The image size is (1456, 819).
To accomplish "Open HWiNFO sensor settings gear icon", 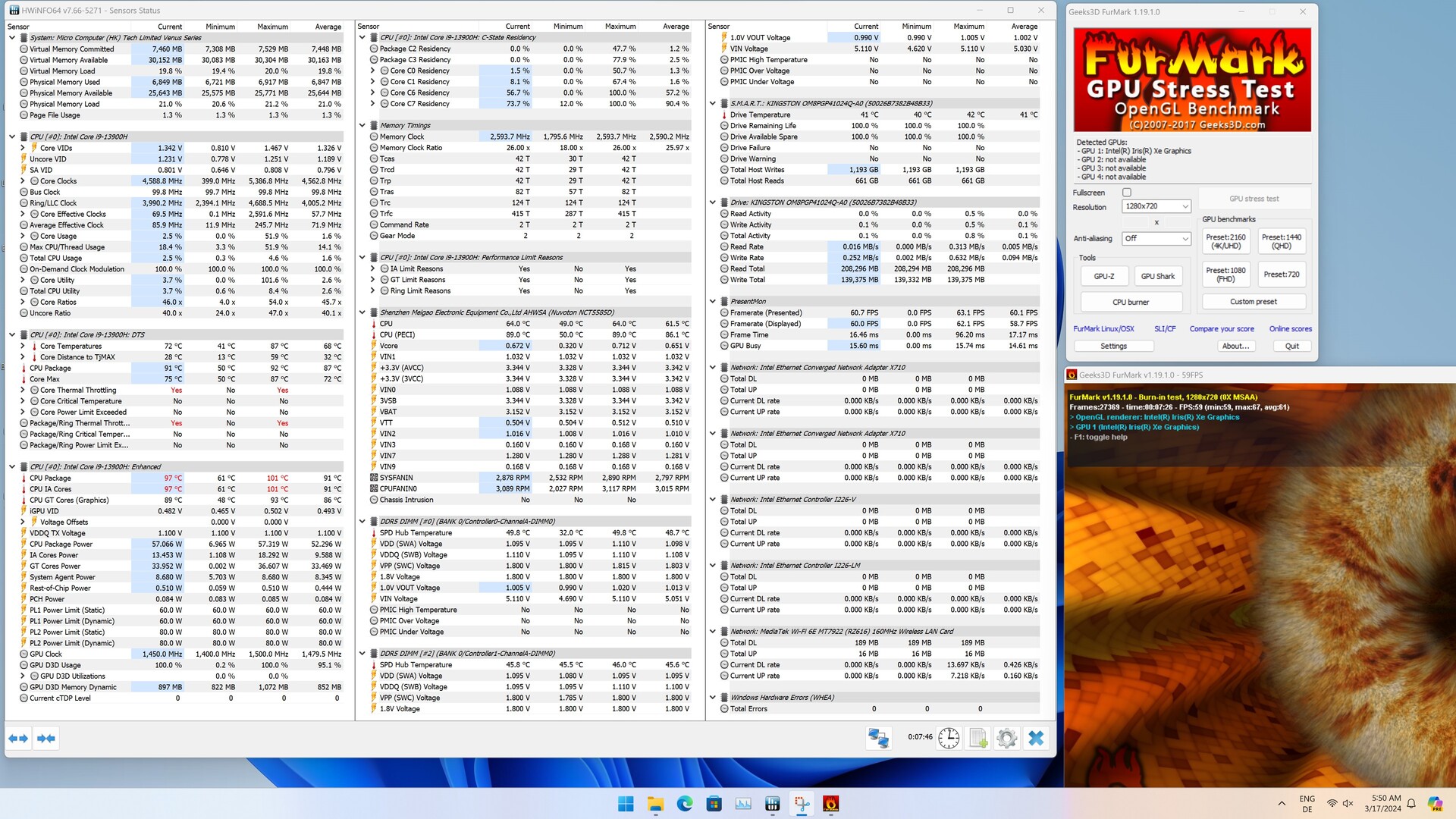I will [1007, 738].
